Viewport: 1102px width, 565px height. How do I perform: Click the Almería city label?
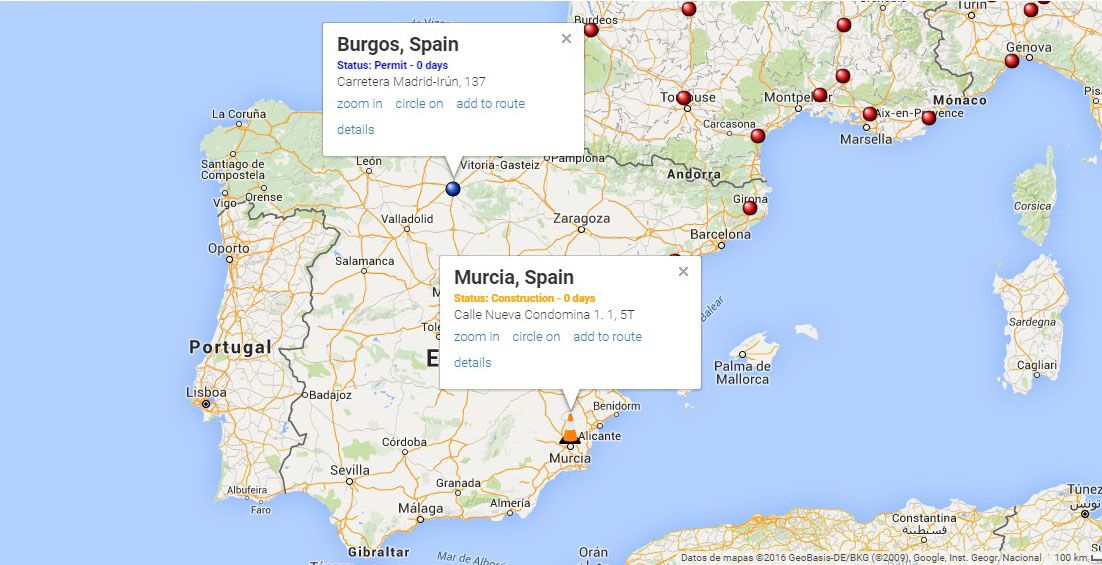[510, 503]
